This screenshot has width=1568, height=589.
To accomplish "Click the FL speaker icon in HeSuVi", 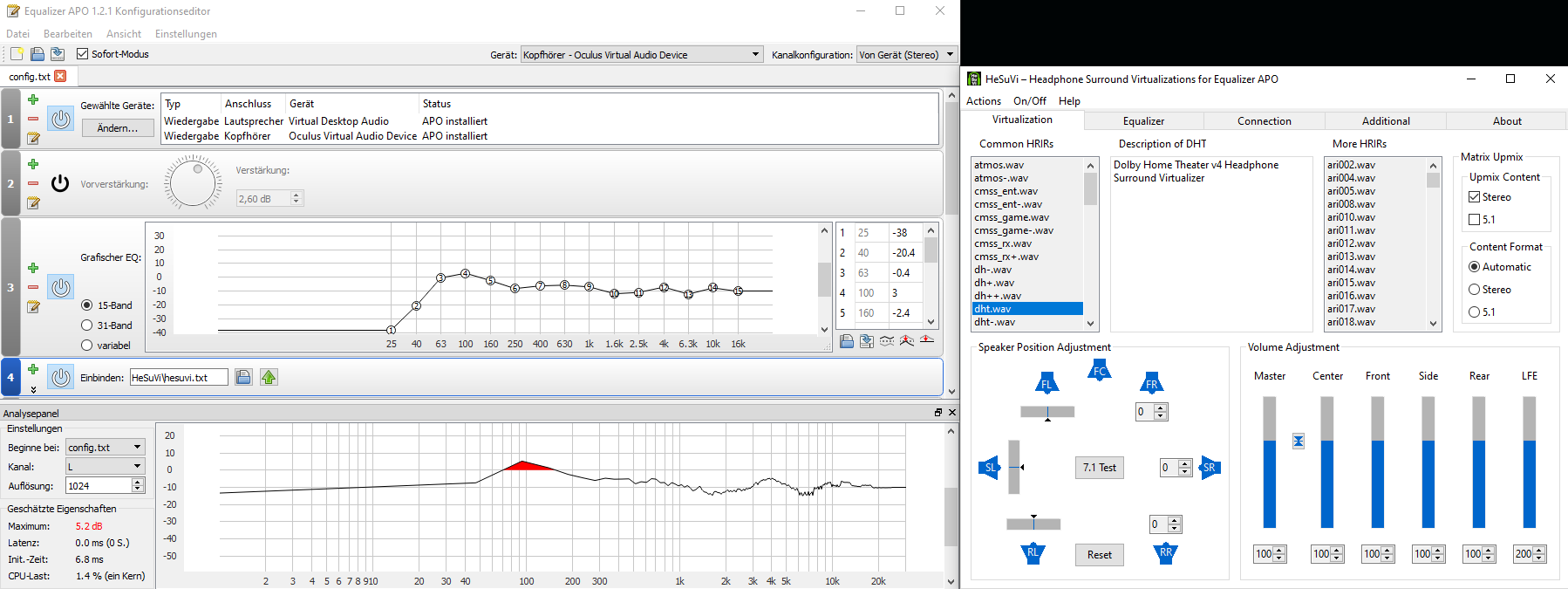I will tap(1046, 383).
